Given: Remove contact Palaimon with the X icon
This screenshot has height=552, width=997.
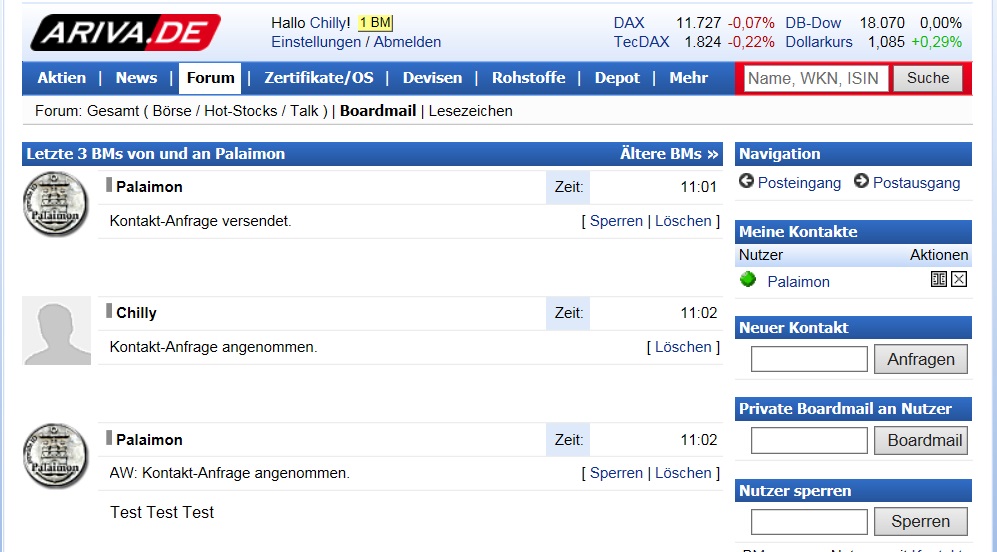Looking at the screenshot, I should (x=959, y=280).
